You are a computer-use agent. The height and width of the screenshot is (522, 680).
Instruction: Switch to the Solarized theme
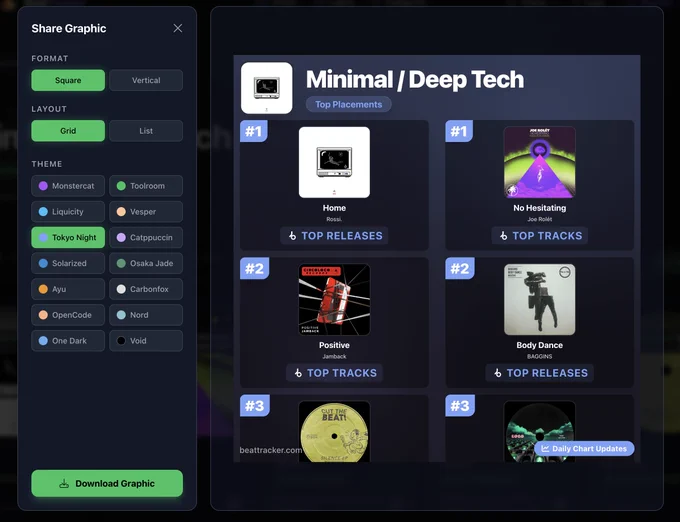68,263
